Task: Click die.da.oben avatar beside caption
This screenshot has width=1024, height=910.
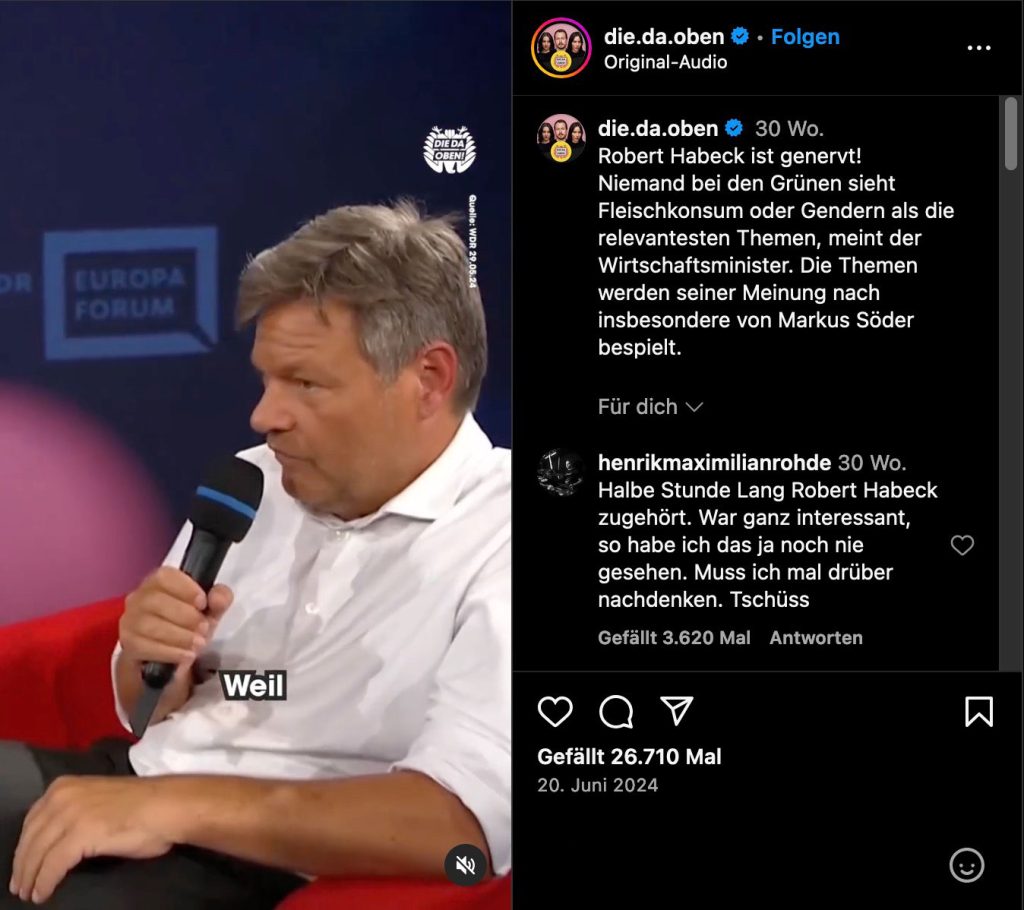Action: 560,138
